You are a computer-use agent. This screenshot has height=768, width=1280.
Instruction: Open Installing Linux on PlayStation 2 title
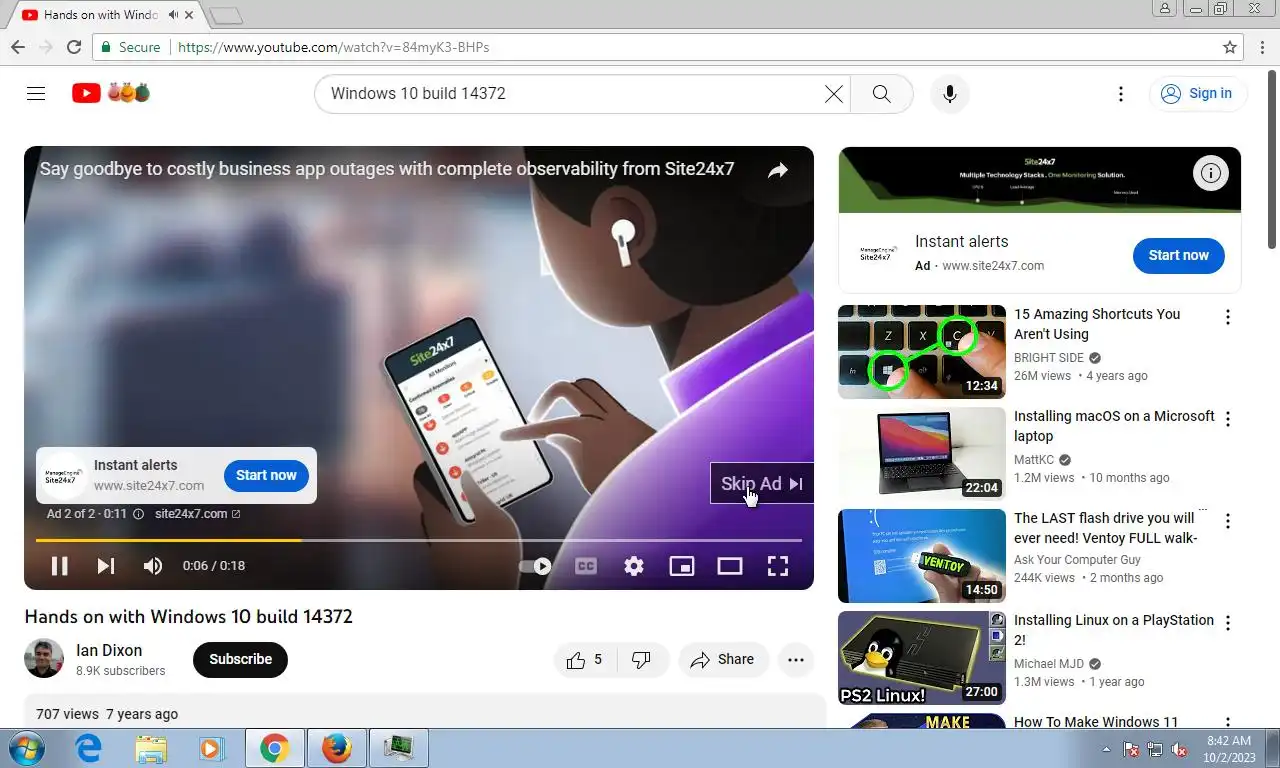click(1114, 630)
